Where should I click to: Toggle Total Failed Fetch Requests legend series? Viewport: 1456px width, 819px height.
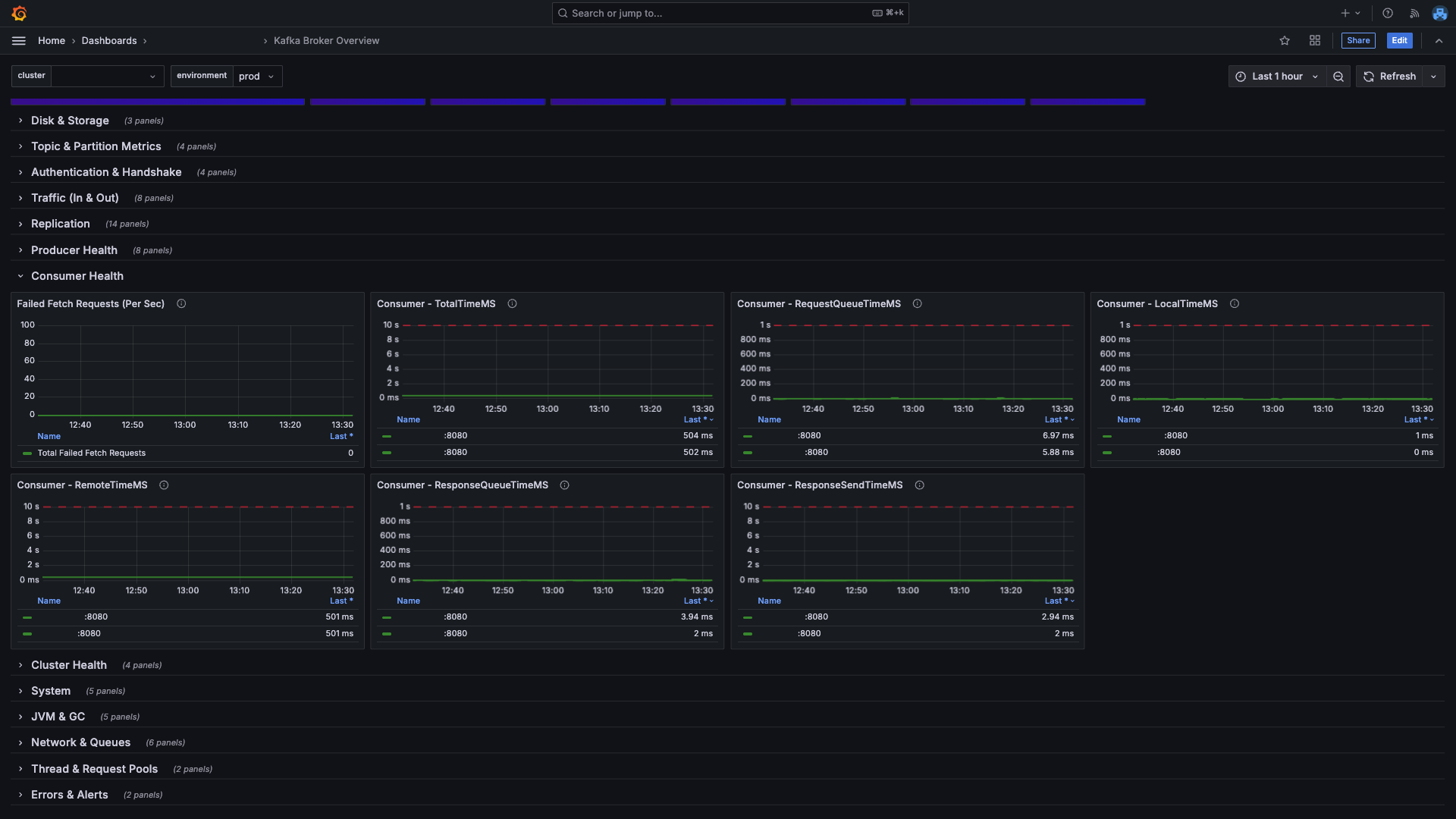(x=91, y=453)
